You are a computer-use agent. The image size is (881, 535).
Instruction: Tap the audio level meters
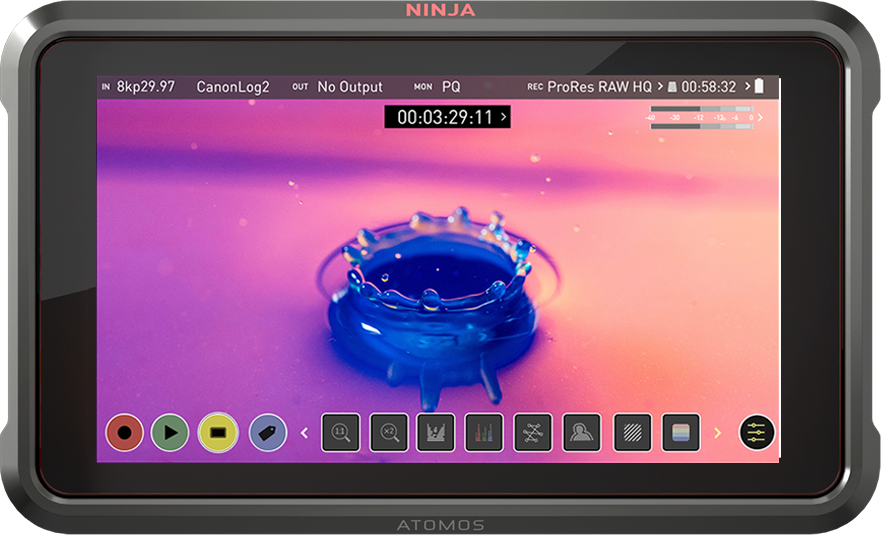[x=702, y=118]
